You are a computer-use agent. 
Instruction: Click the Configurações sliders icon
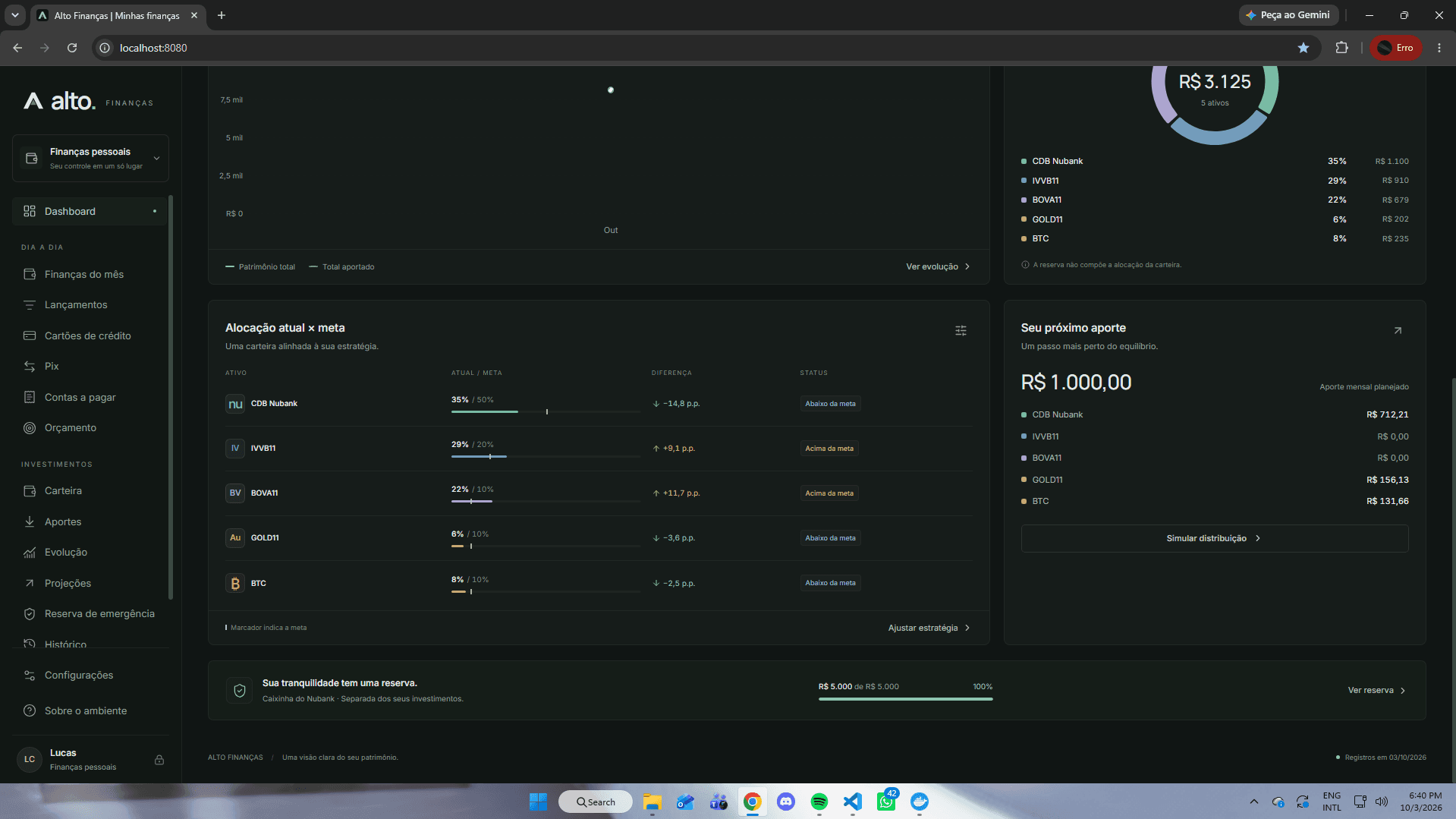pos(30,676)
